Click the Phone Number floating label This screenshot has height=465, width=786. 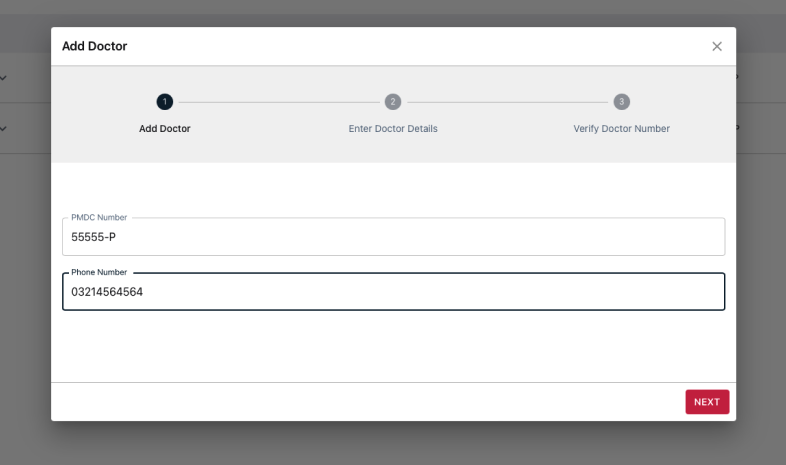coord(99,272)
